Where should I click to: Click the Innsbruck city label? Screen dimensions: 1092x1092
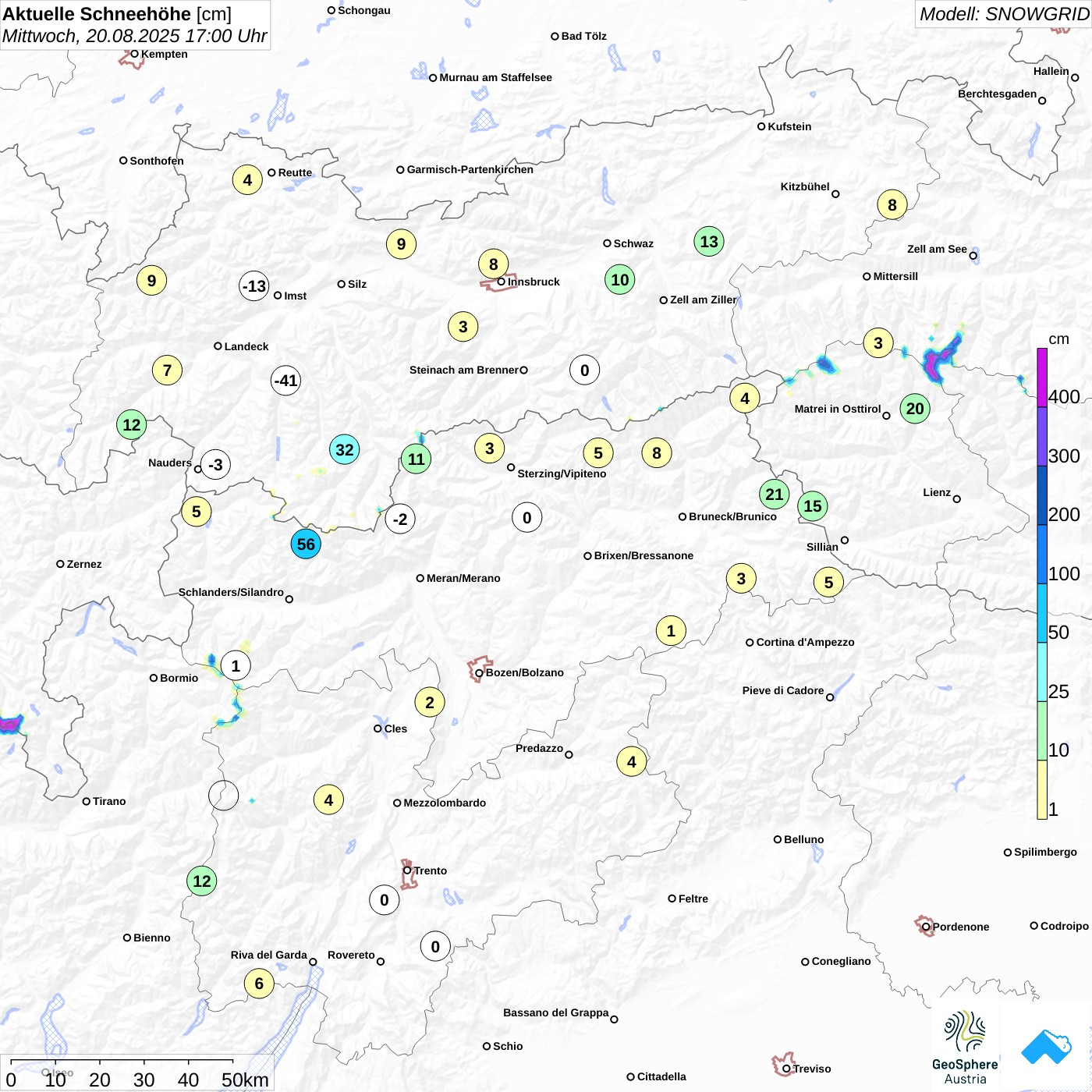click(x=534, y=282)
